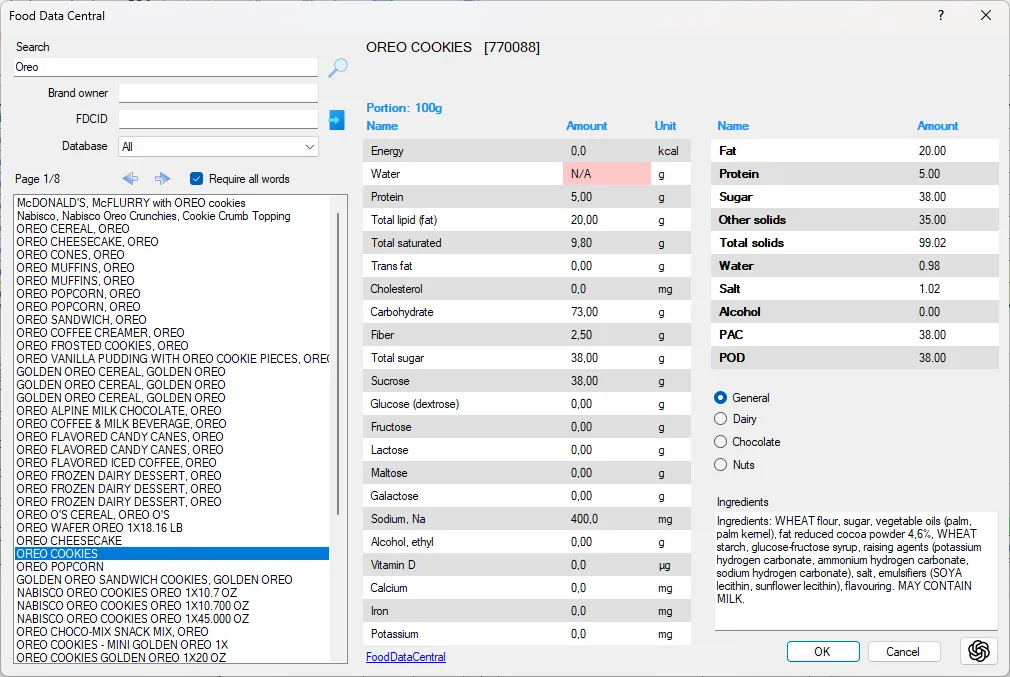Select the OREO POPCORN entry without suffix
This screenshot has width=1010, height=677.
(60, 566)
